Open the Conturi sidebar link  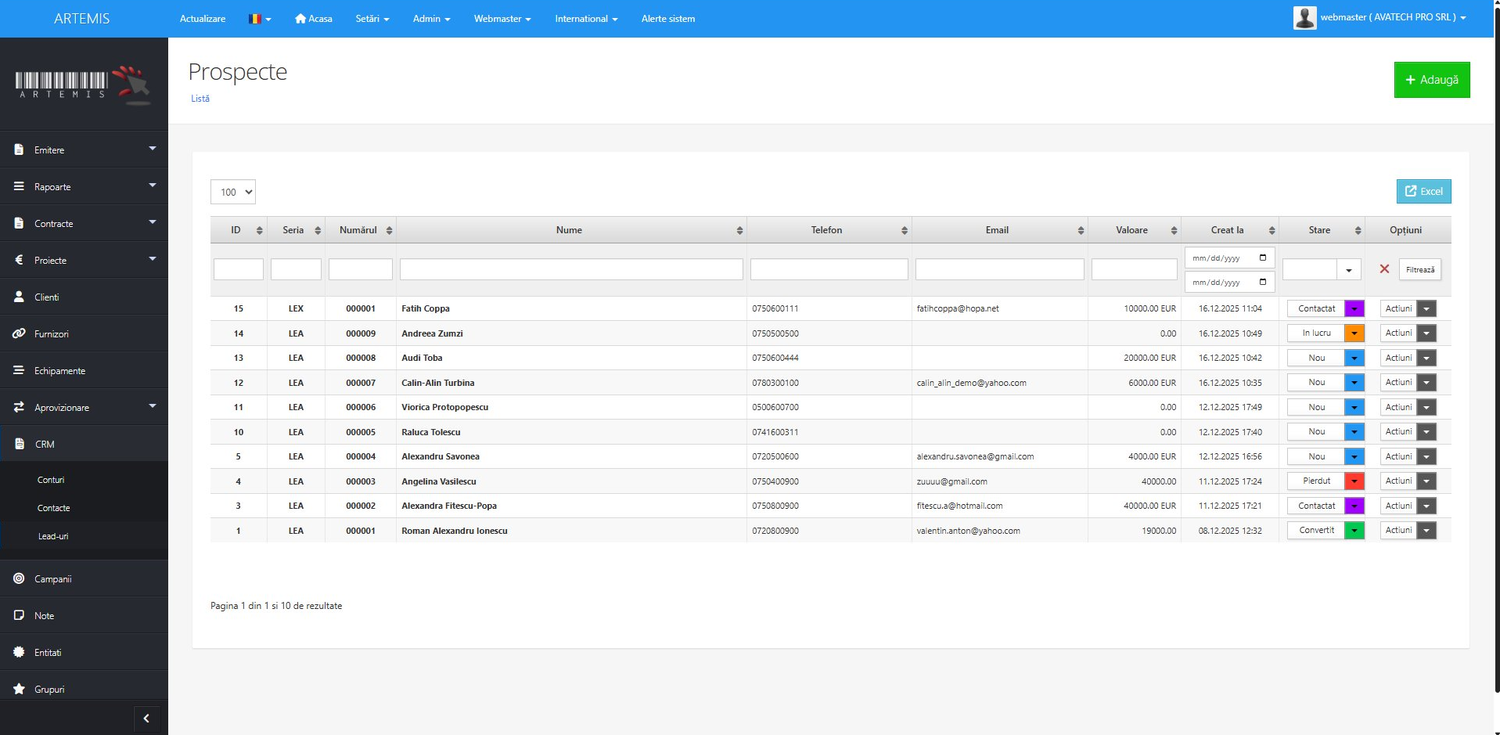[51, 480]
